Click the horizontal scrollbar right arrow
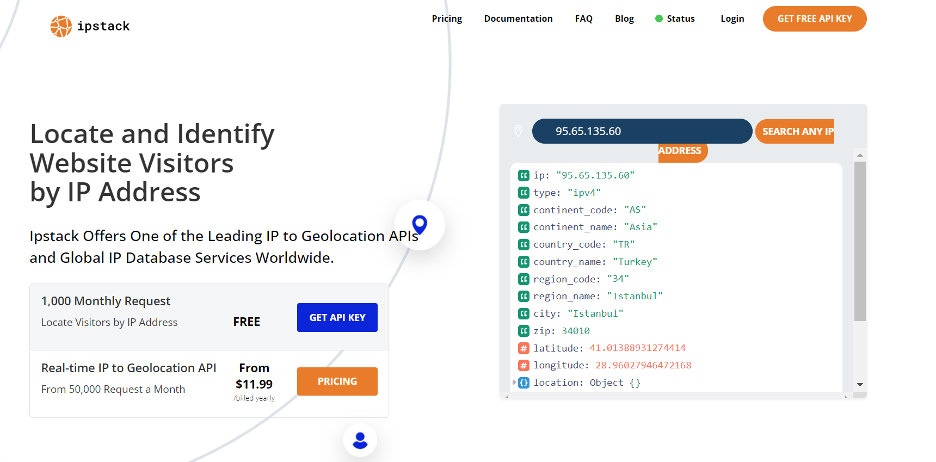The height and width of the screenshot is (462, 936). coord(846,395)
